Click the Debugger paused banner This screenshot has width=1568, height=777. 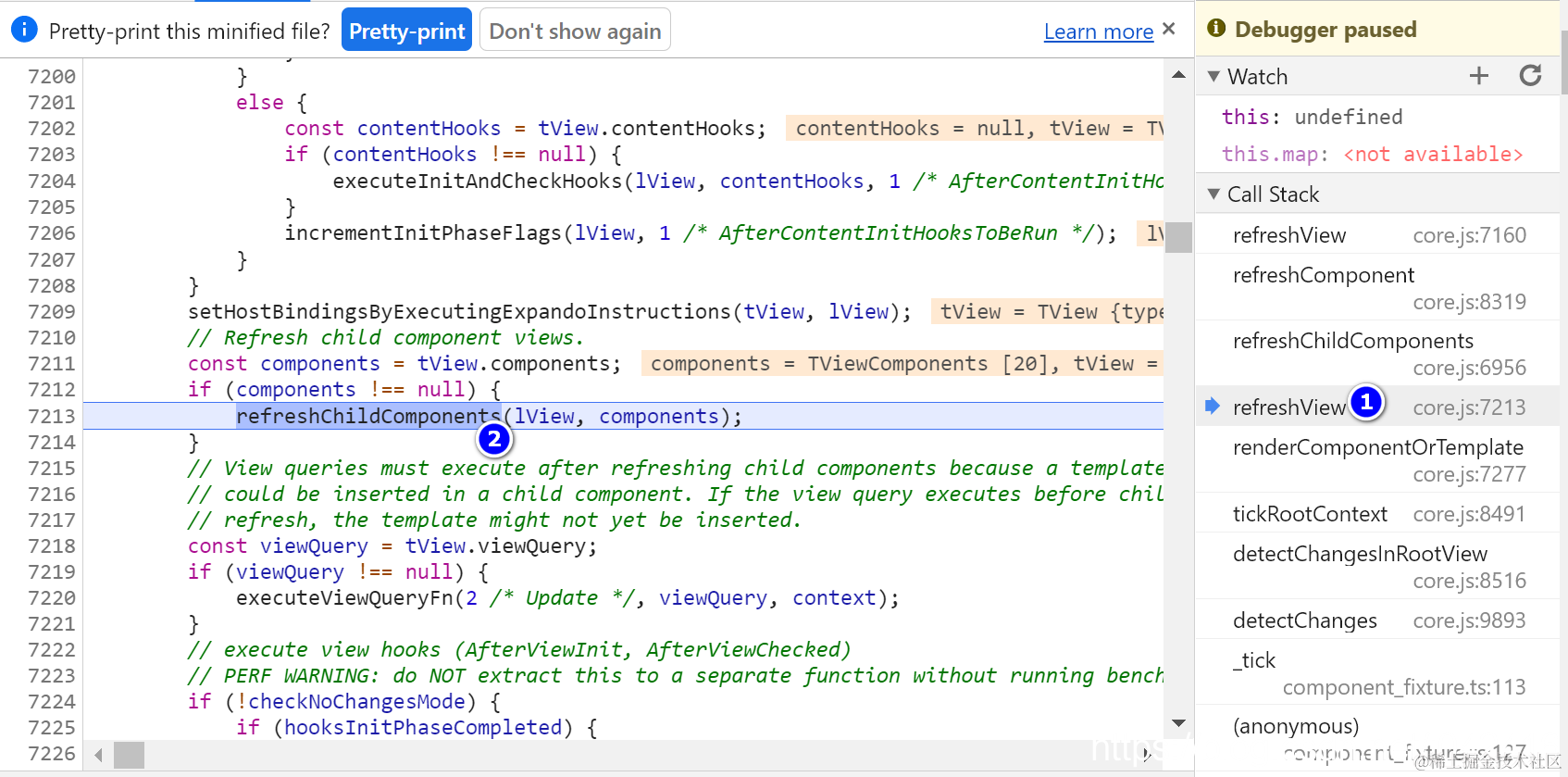pos(1378,29)
